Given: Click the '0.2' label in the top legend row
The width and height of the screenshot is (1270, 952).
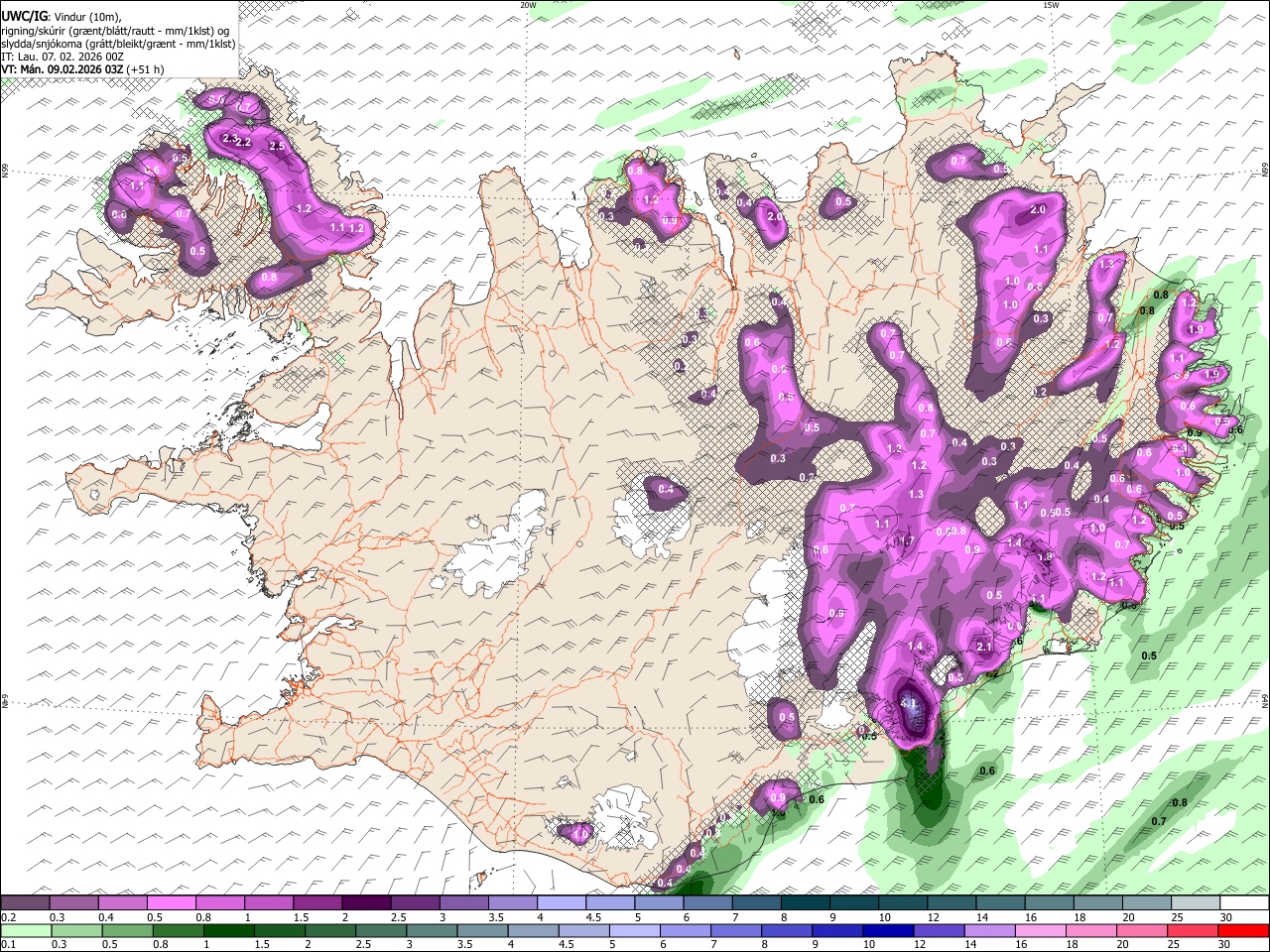Looking at the screenshot, I should [8, 916].
